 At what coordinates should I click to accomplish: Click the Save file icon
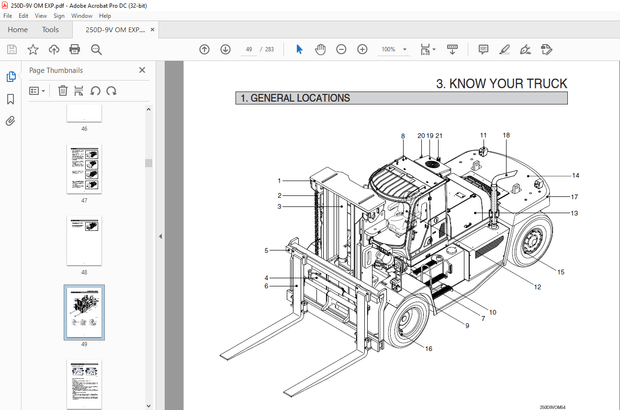(12, 49)
